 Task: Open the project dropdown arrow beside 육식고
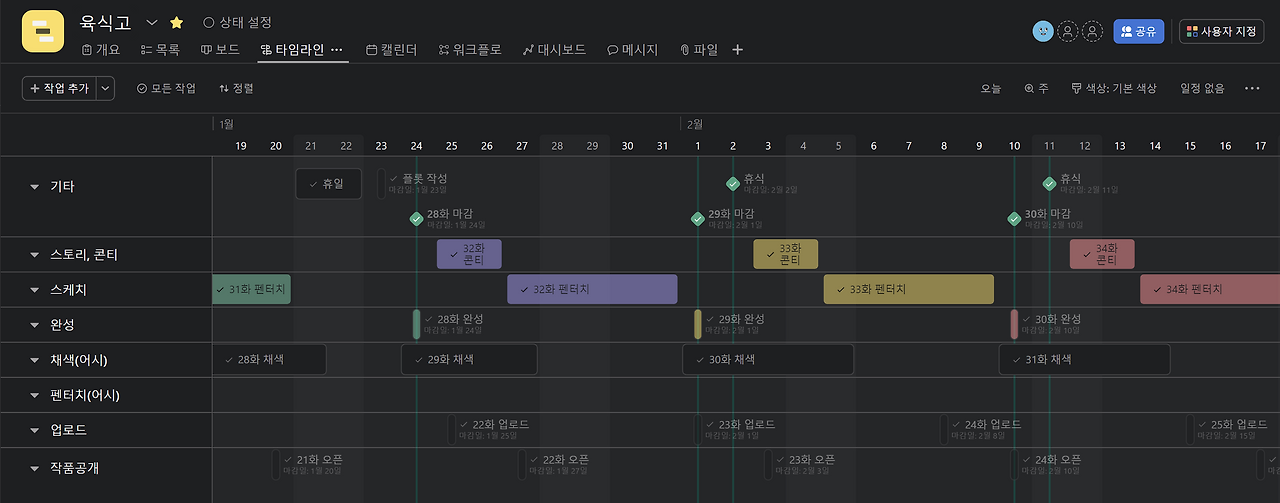[152, 22]
